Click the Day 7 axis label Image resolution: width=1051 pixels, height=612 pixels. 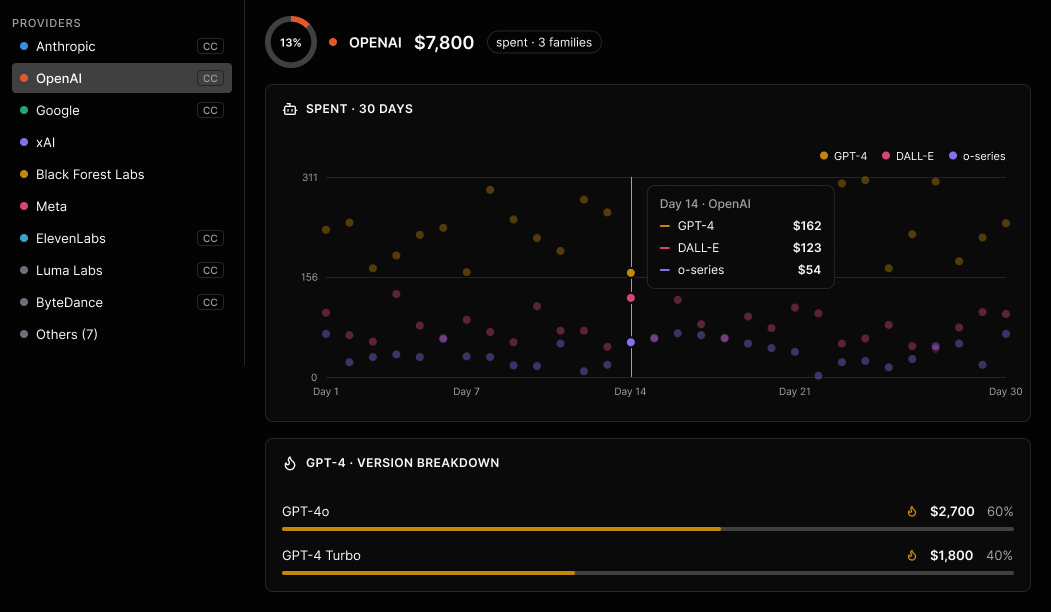click(x=467, y=391)
